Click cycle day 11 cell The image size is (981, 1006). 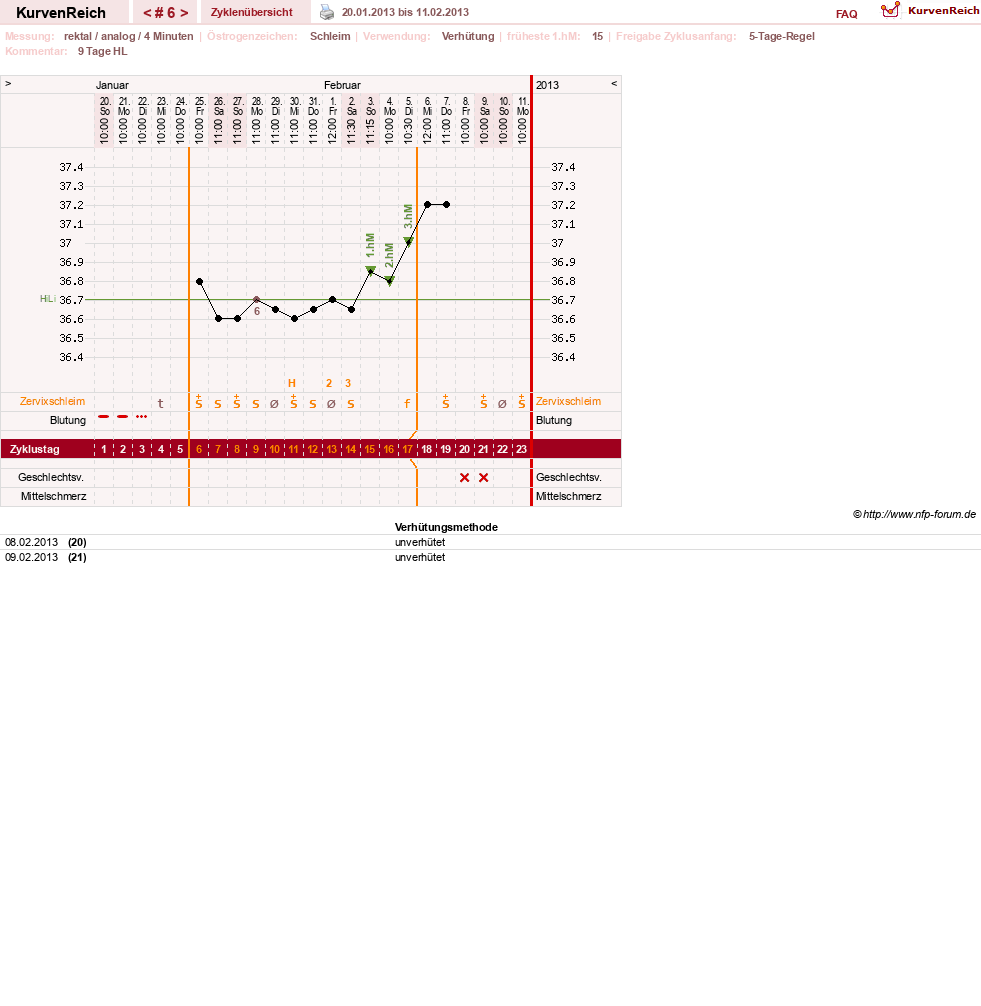(x=293, y=449)
